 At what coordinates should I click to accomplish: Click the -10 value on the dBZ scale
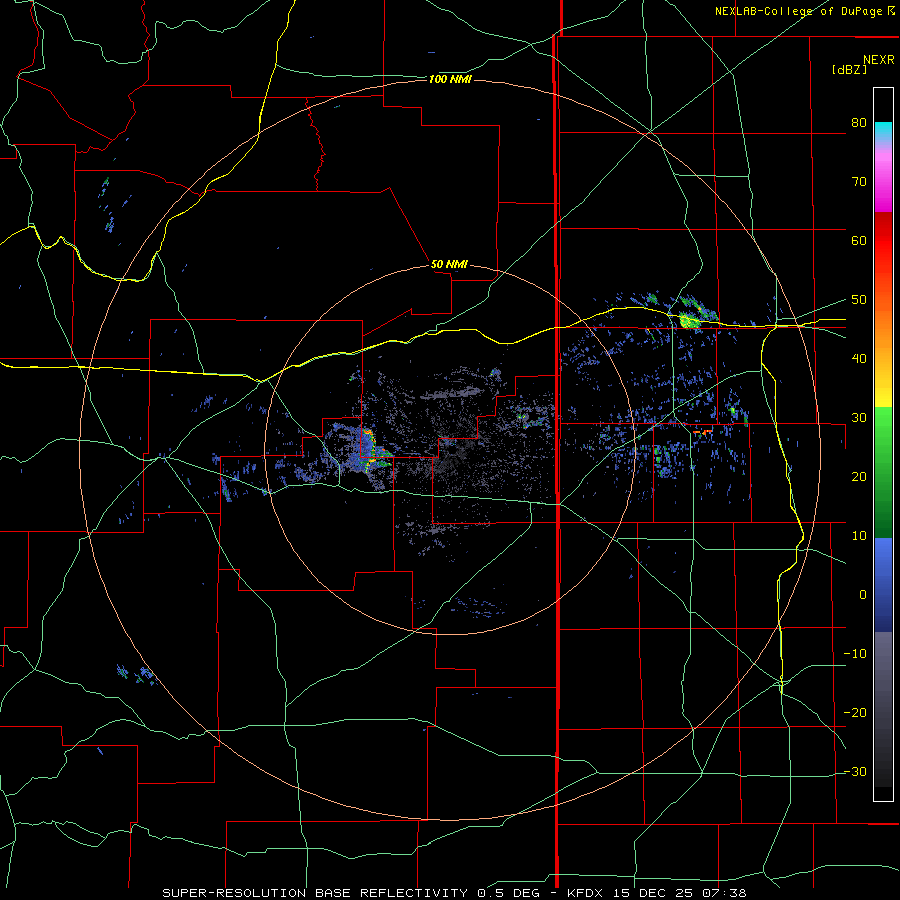(855, 654)
